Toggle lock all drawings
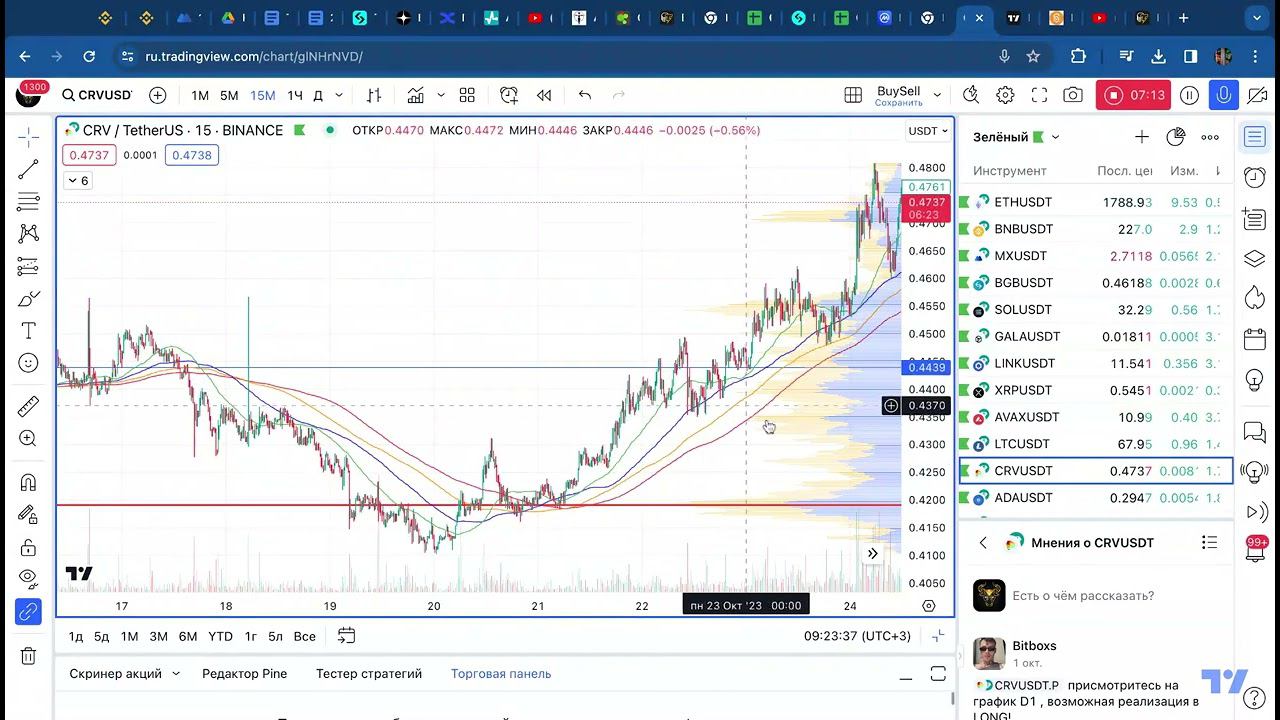 (x=28, y=547)
